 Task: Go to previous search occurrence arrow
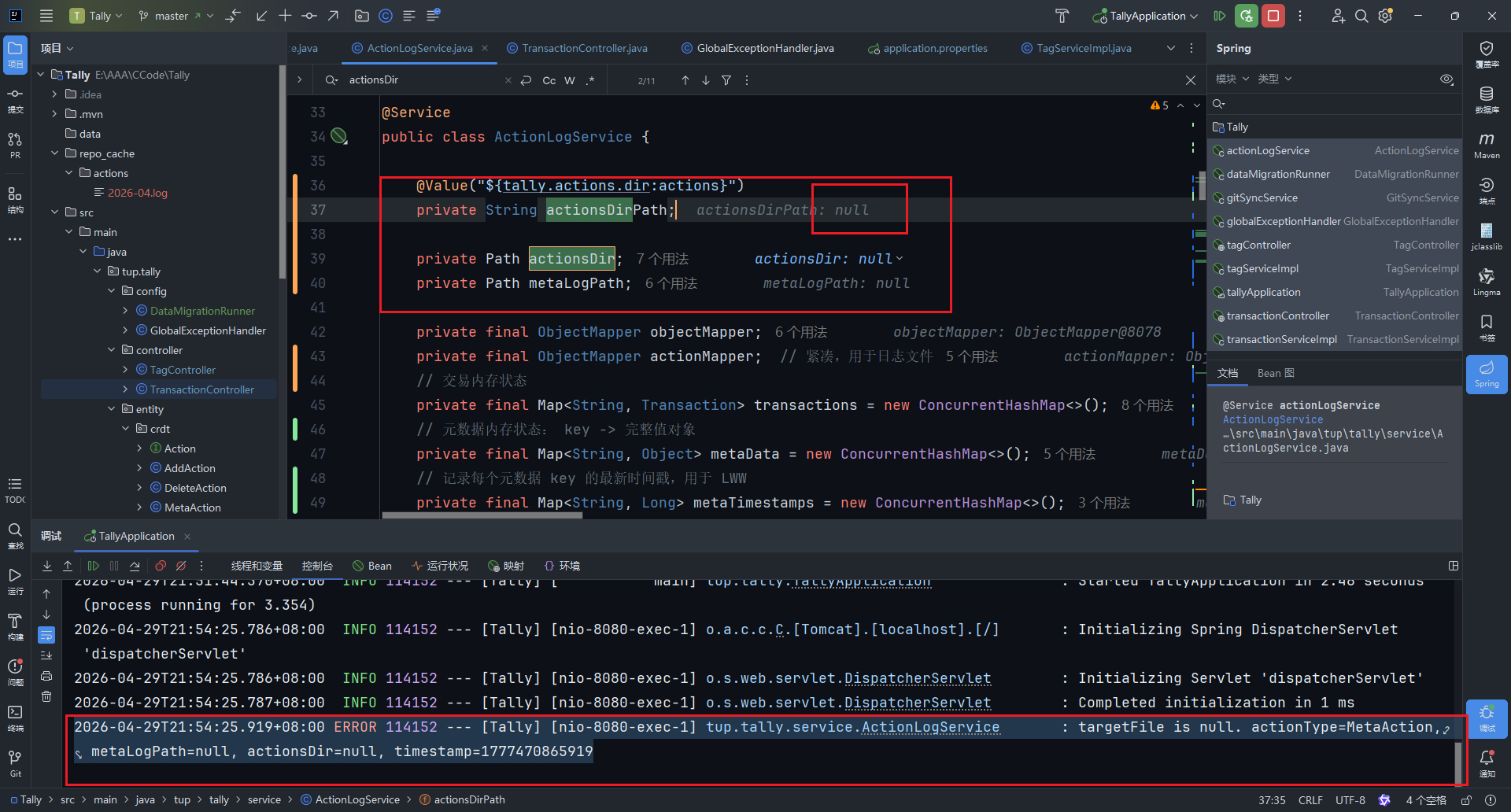coord(685,80)
